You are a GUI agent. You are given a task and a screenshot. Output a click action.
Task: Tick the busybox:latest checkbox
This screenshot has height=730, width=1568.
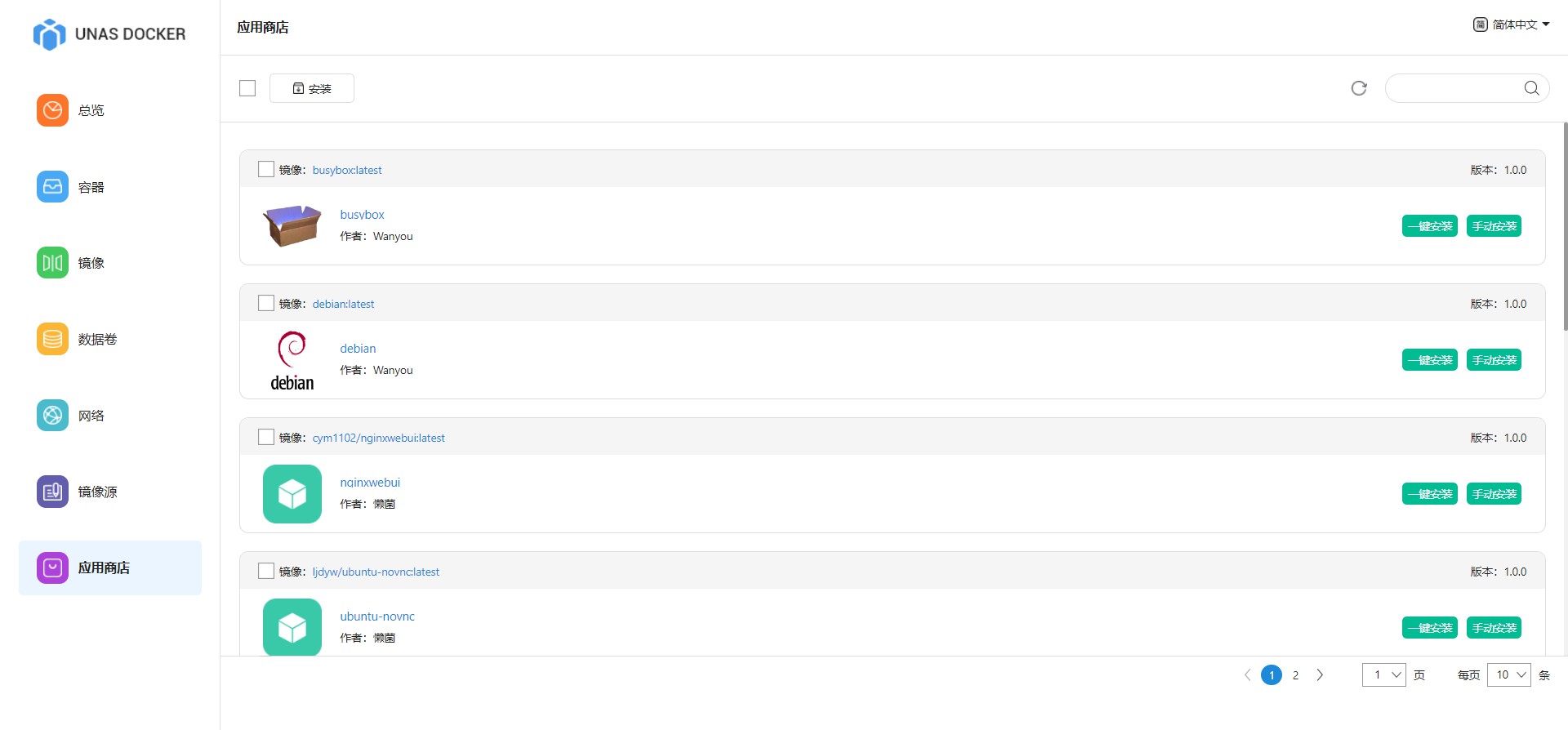pos(266,169)
